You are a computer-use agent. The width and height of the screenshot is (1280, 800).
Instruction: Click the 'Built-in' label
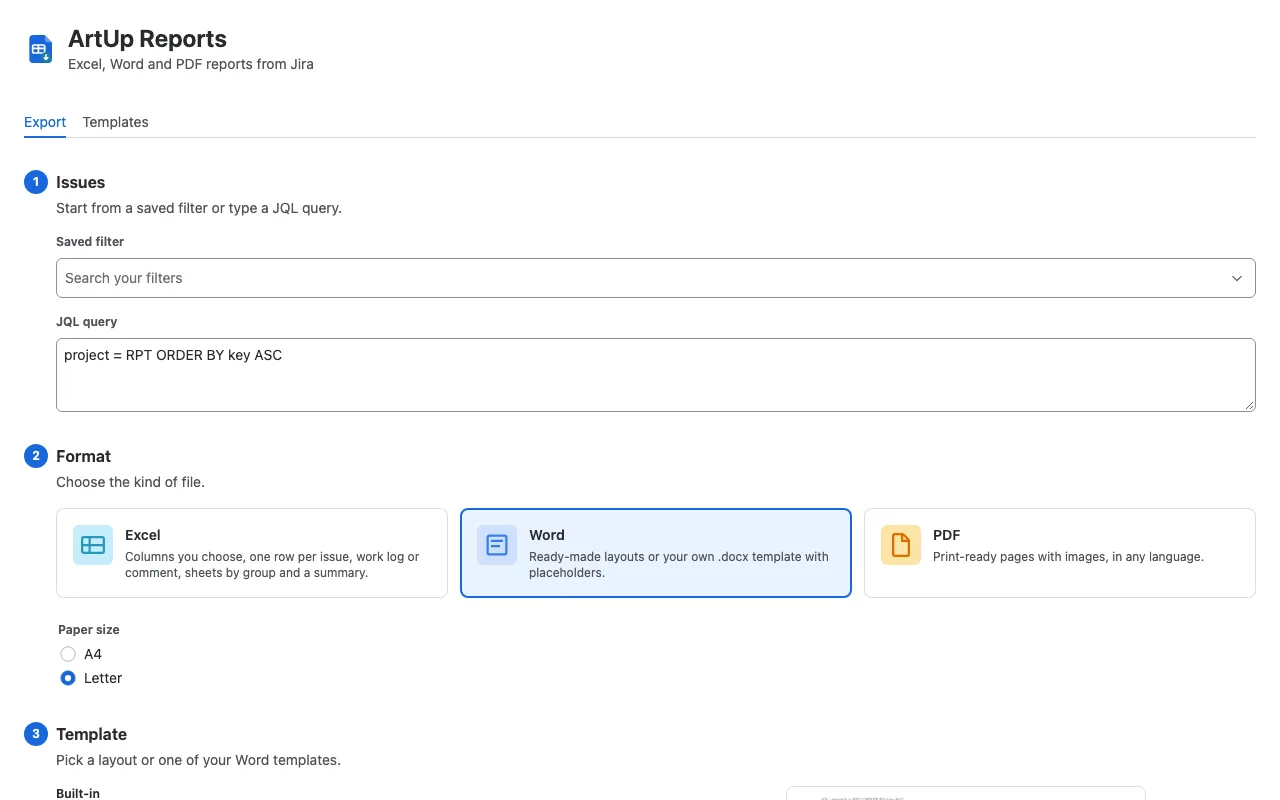tap(78, 794)
